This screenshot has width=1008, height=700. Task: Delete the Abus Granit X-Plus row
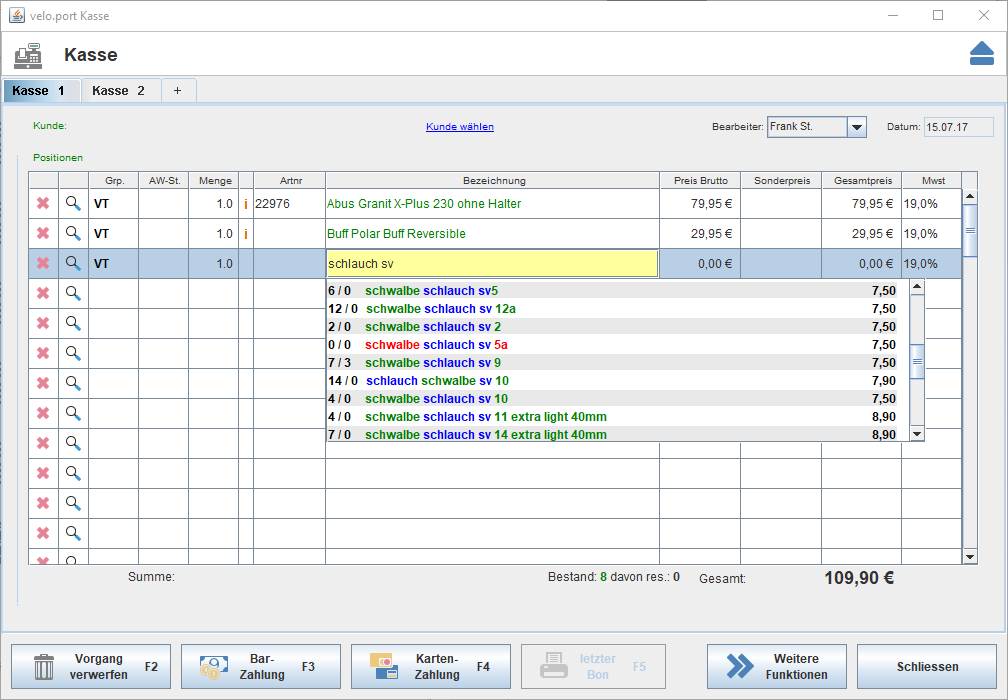tap(43, 204)
